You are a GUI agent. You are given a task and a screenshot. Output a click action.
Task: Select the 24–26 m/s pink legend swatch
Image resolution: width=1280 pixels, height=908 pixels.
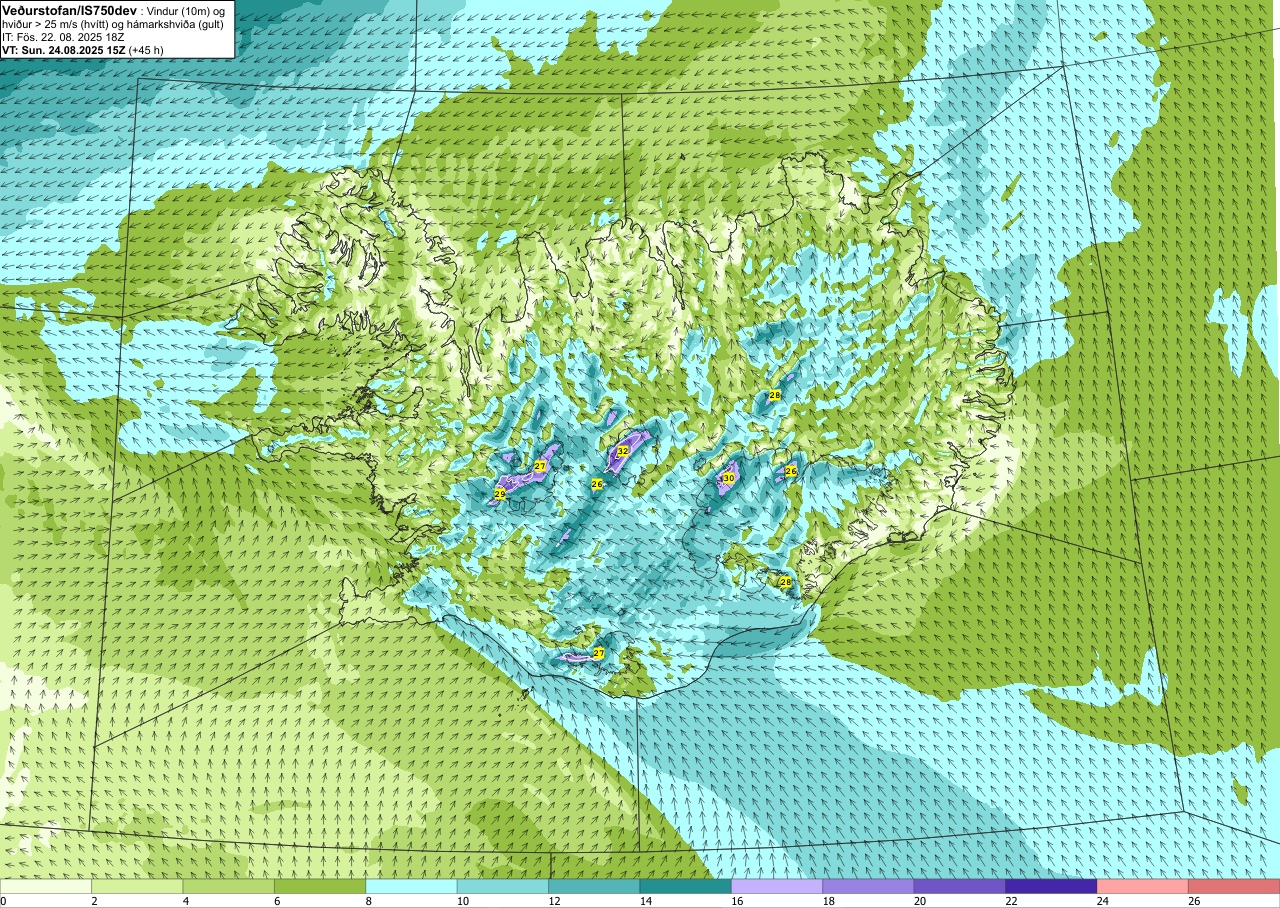[x=1143, y=886]
